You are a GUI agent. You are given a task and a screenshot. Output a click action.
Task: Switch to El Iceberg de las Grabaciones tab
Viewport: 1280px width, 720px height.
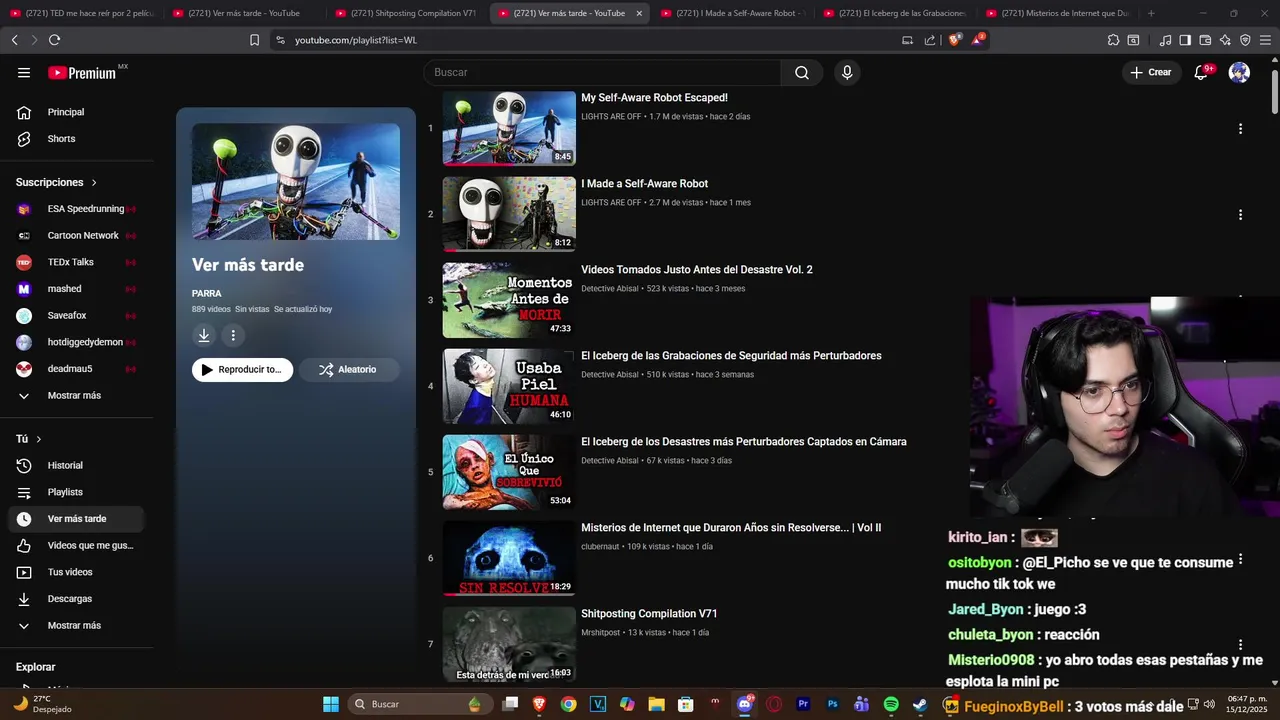coord(895,13)
